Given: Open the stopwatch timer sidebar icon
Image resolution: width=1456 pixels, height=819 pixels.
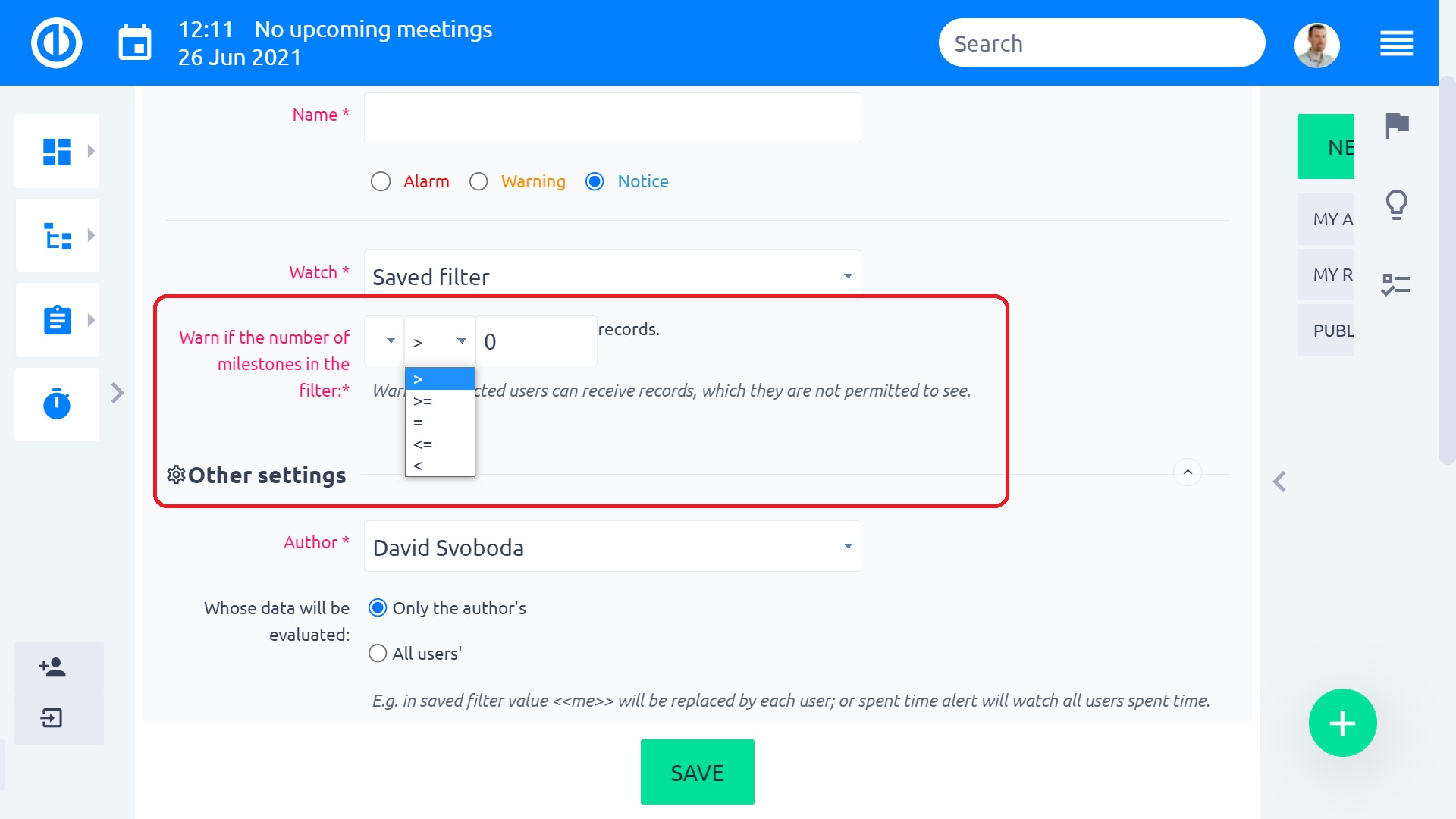Looking at the screenshot, I should [x=57, y=403].
